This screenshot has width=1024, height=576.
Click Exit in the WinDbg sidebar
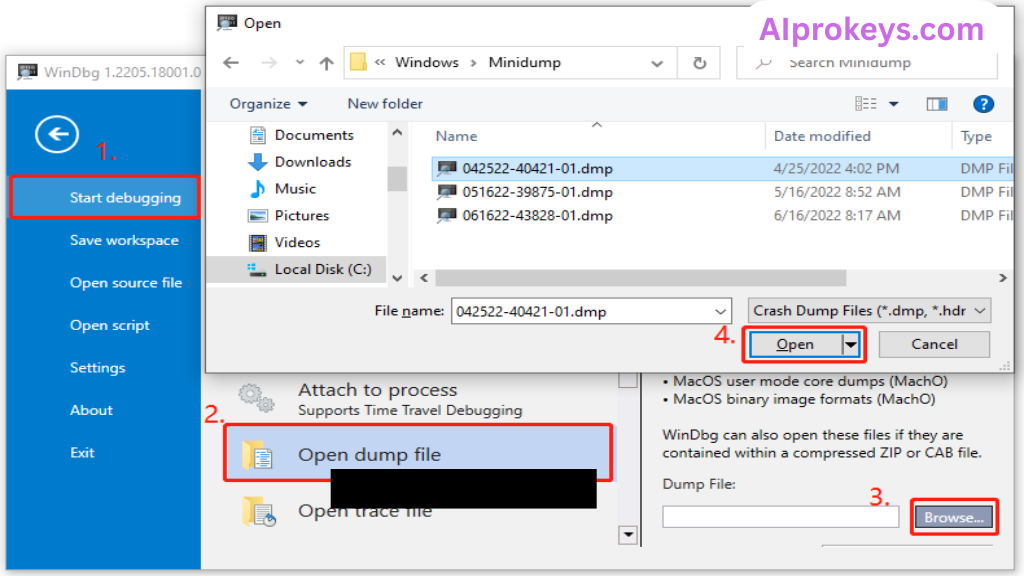(x=82, y=453)
